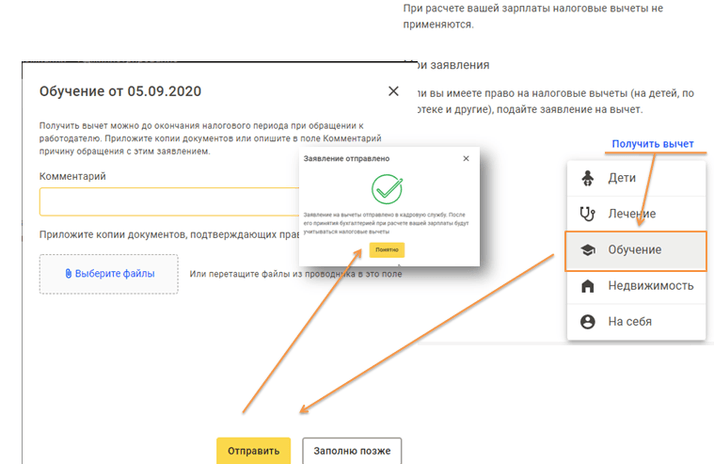
Task: Close the Заявление отправлено popup
Action: [x=466, y=158]
